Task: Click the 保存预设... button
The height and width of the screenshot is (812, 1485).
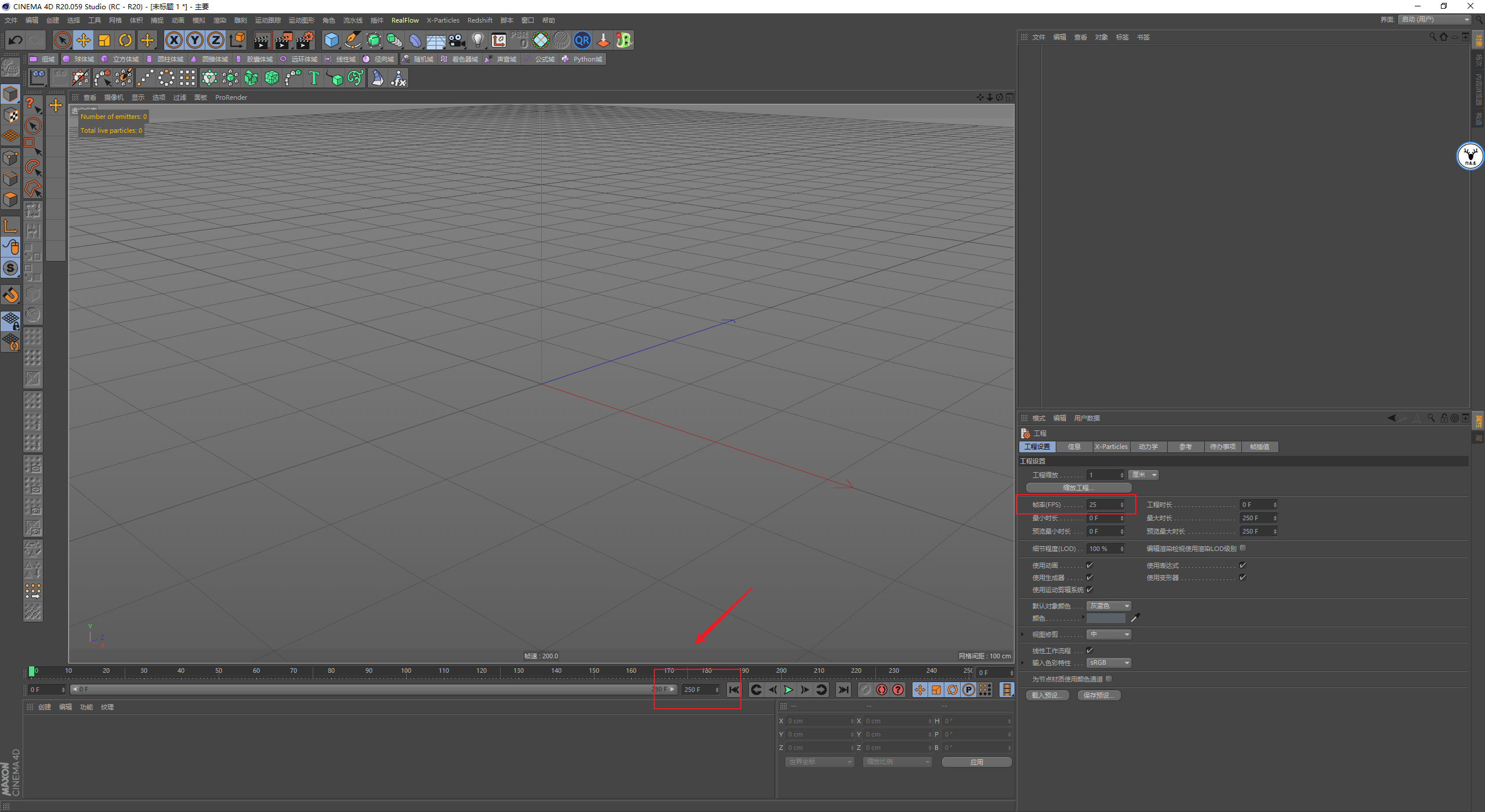Action: click(x=1099, y=695)
